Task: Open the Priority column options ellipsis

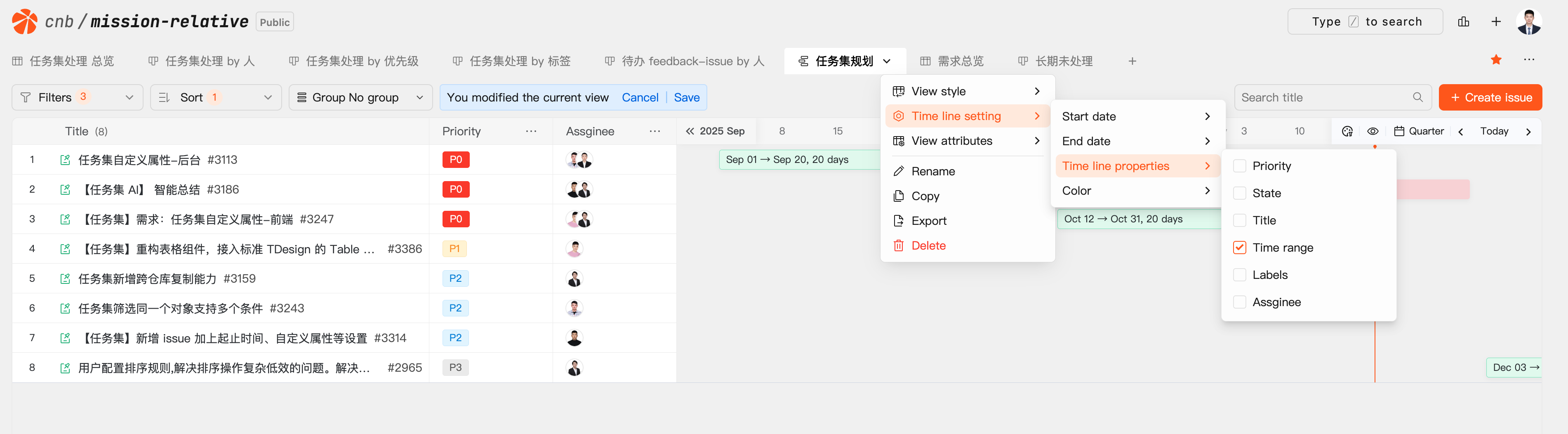Action: point(531,132)
